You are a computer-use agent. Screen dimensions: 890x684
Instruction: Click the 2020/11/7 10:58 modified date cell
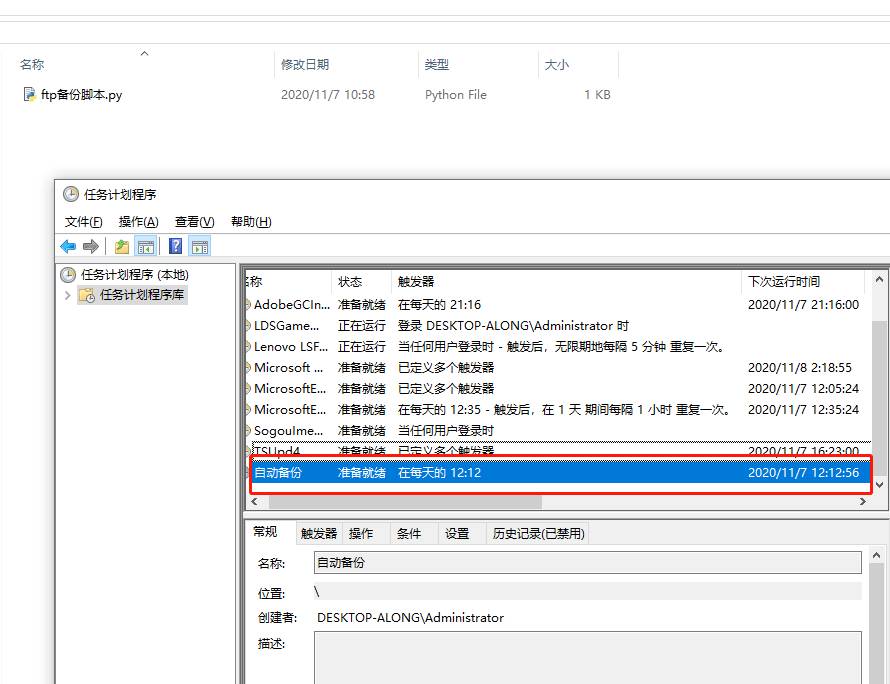tap(328, 95)
